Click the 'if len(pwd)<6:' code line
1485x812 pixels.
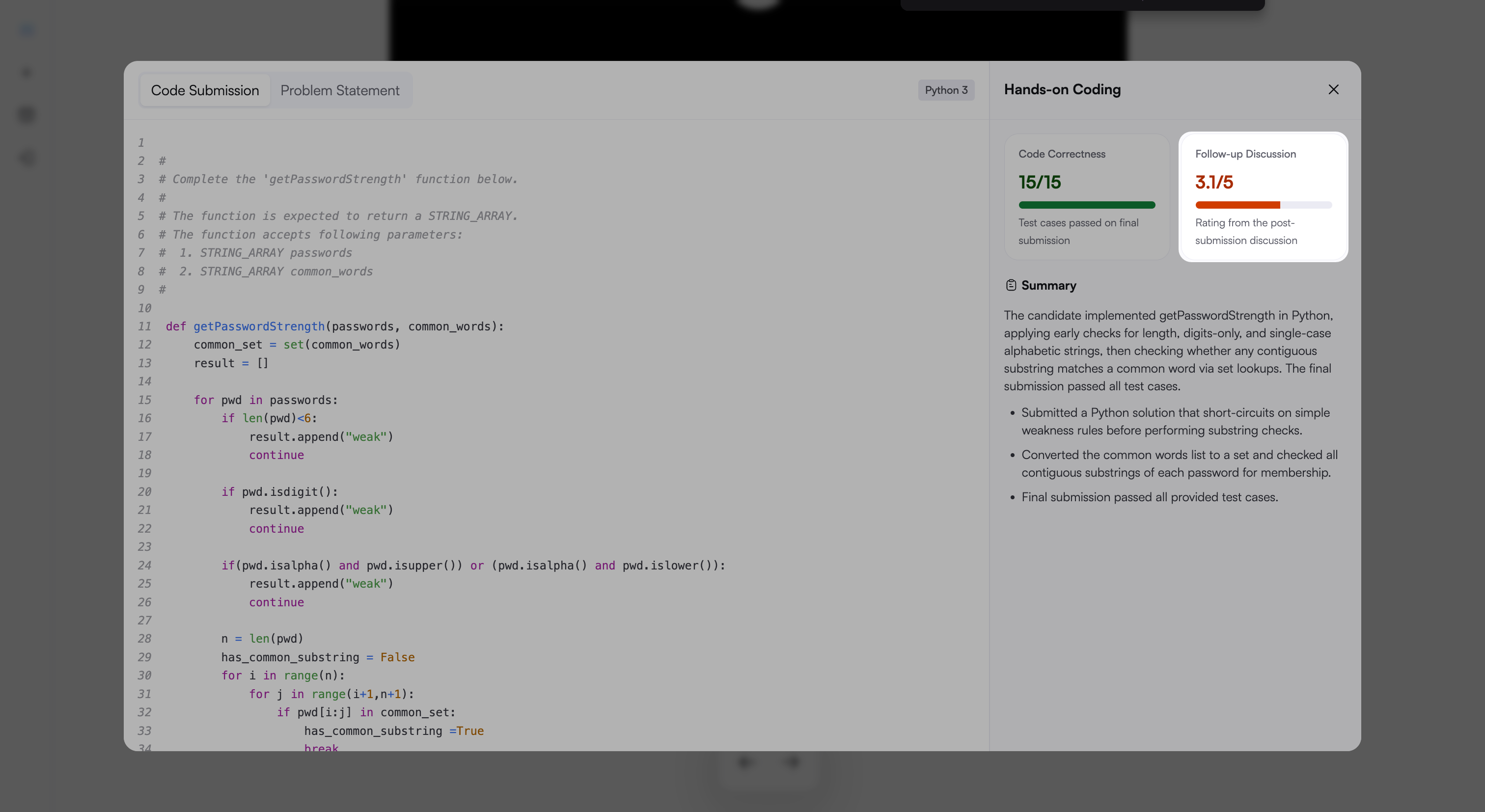point(269,418)
